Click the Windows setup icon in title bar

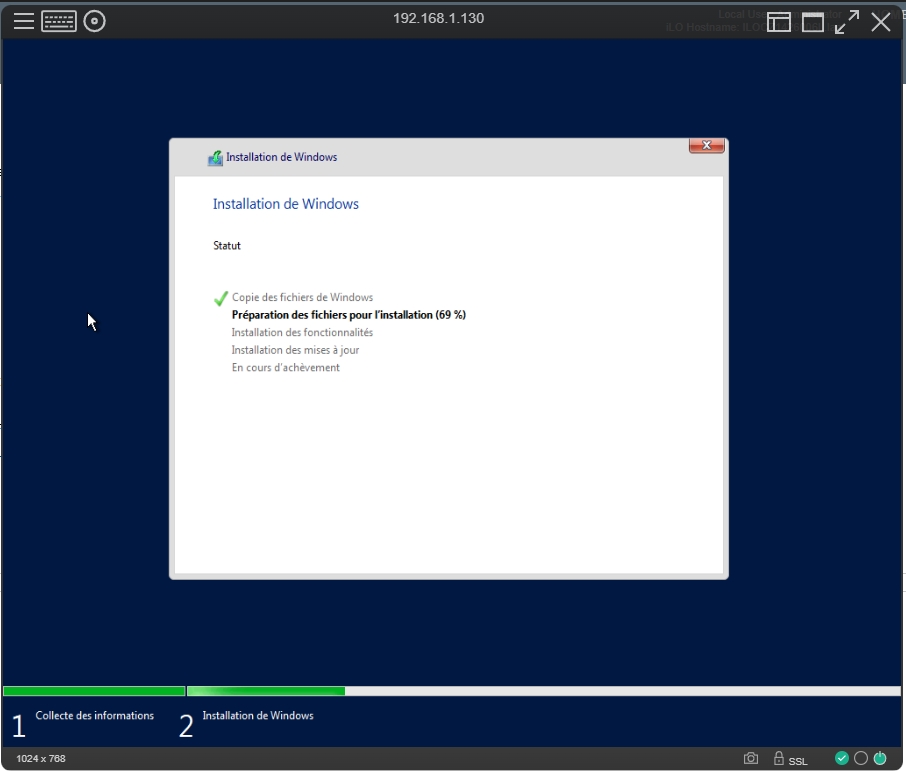[x=215, y=158]
